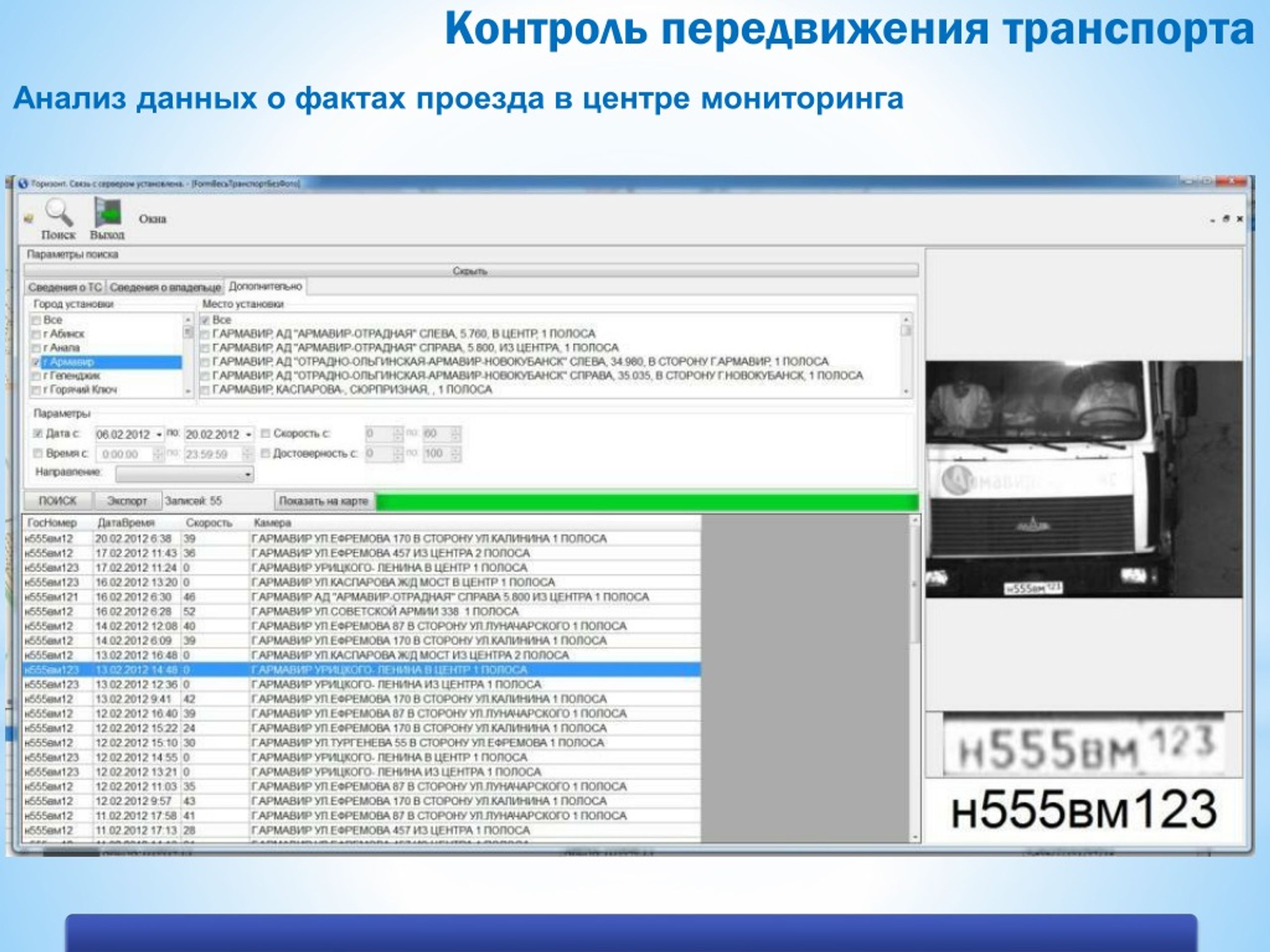Check the г Анапа city checkbox
The width and height of the screenshot is (1270, 952).
[36, 348]
